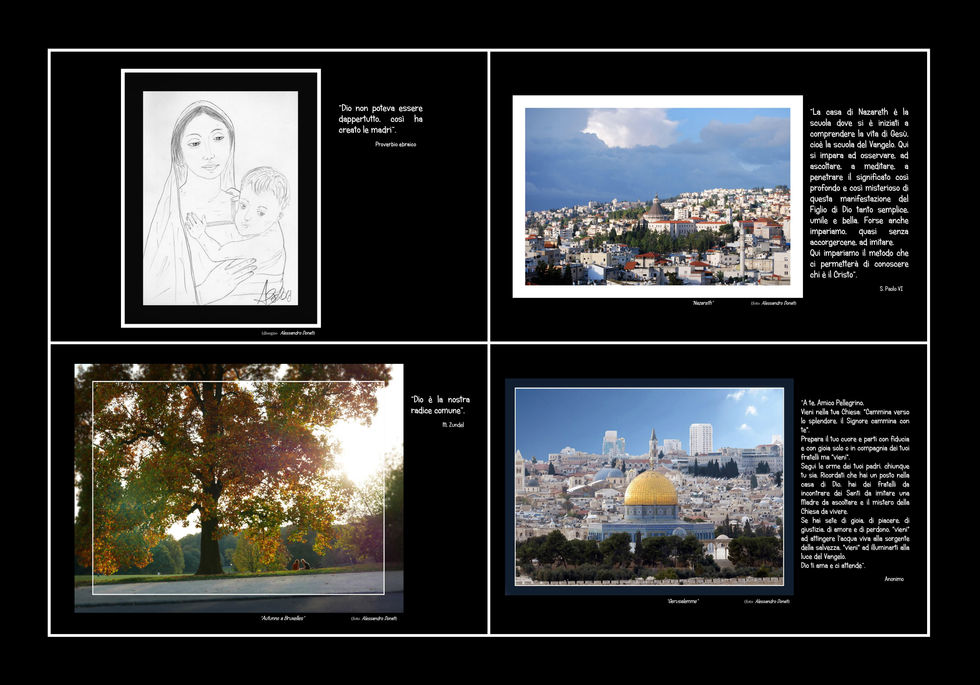This screenshot has height=685, width=980.
Task: Click the Alessandro Donetti credit under Jerusalem photo
Action: pyautogui.click(x=766, y=601)
